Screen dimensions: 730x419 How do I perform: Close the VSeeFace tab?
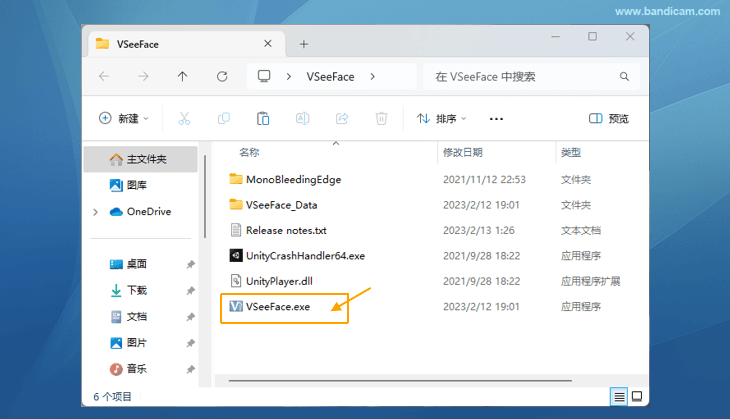pyautogui.click(x=268, y=44)
